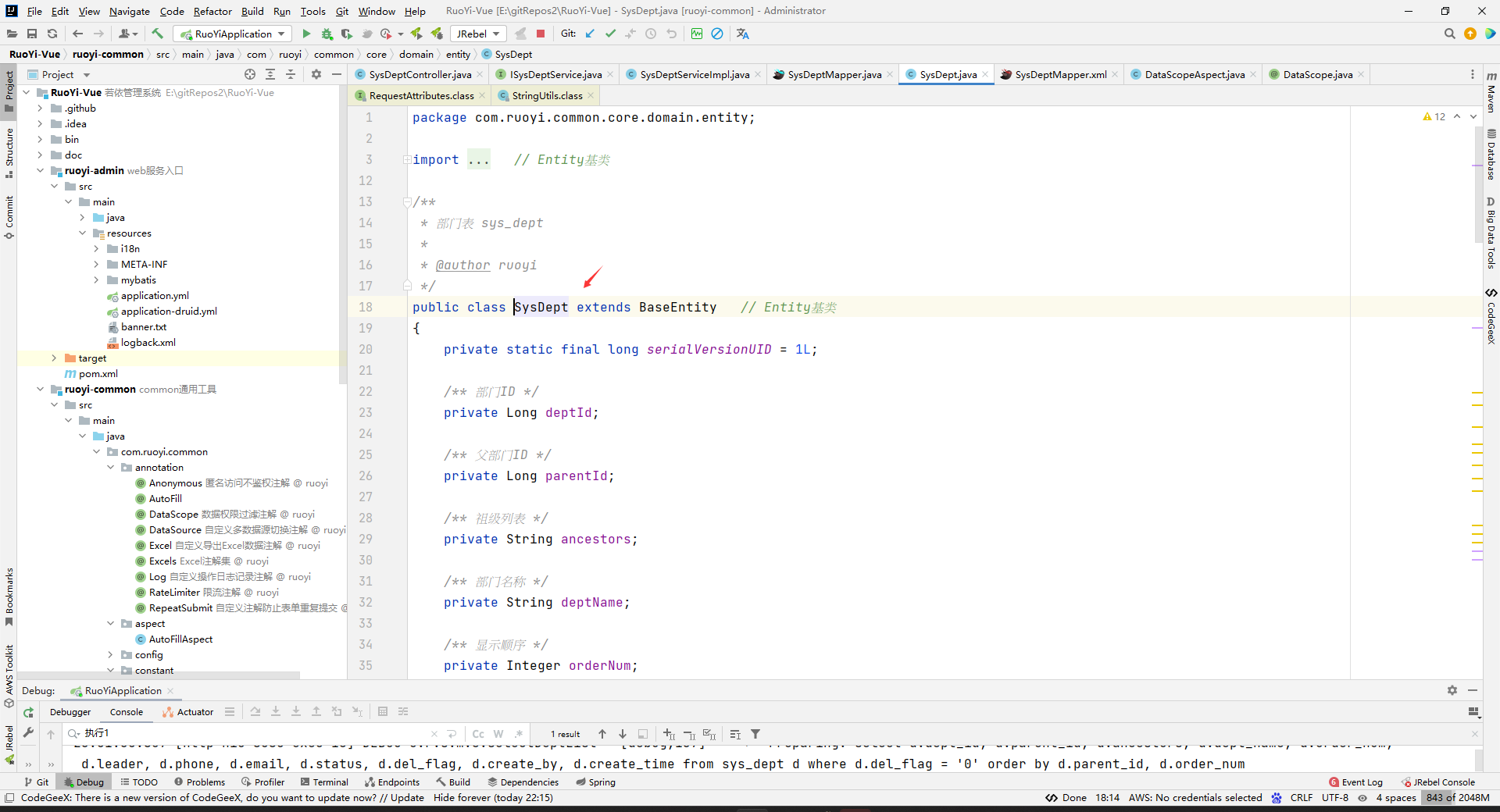Open the Debugger tab in the Debug panel
The height and width of the screenshot is (812, 1500).
(x=70, y=712)
